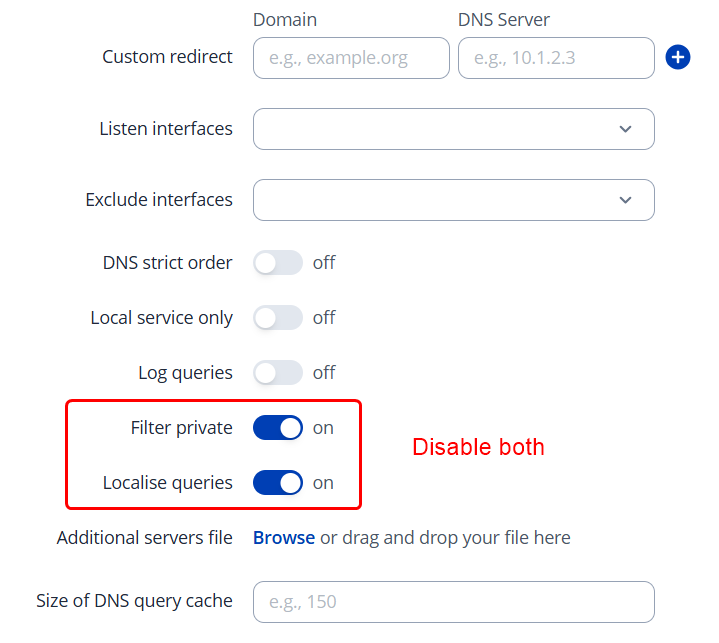Click the Domain column heading

pos(285,20)
